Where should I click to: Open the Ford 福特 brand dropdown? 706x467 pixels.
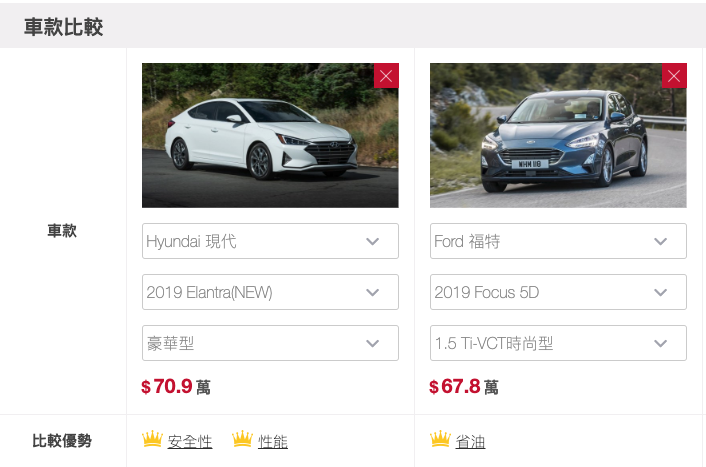tap(558, 241)
